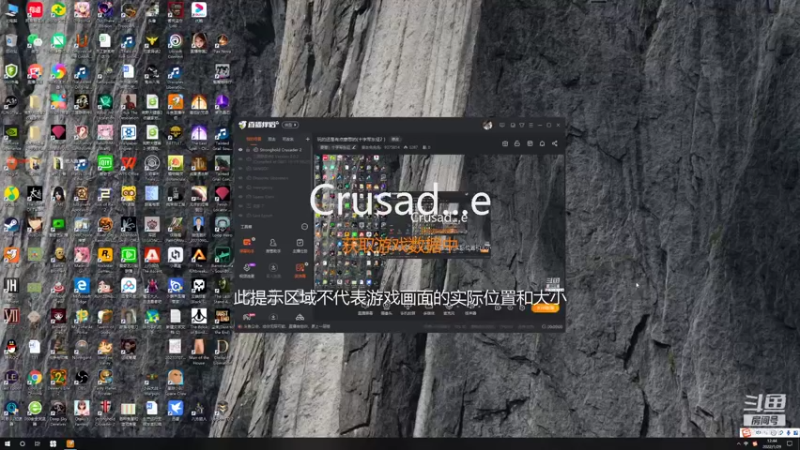This screenshot has width=800, height=450.
Task: Hide the Stronghold Crusader 2 source via eye icon
Action: [x=240, y=149]
